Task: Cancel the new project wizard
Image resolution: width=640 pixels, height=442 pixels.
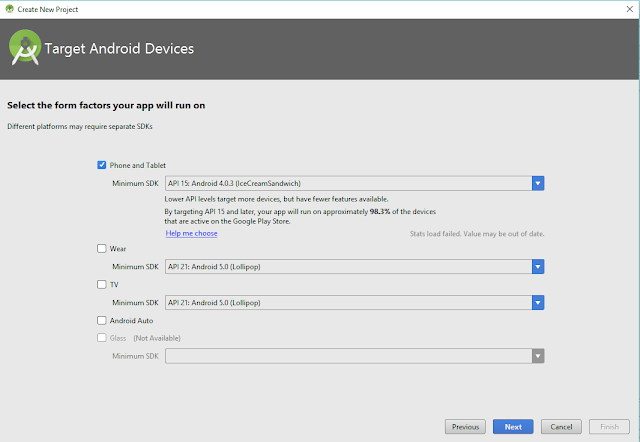Action: click(x=560, y=427)
